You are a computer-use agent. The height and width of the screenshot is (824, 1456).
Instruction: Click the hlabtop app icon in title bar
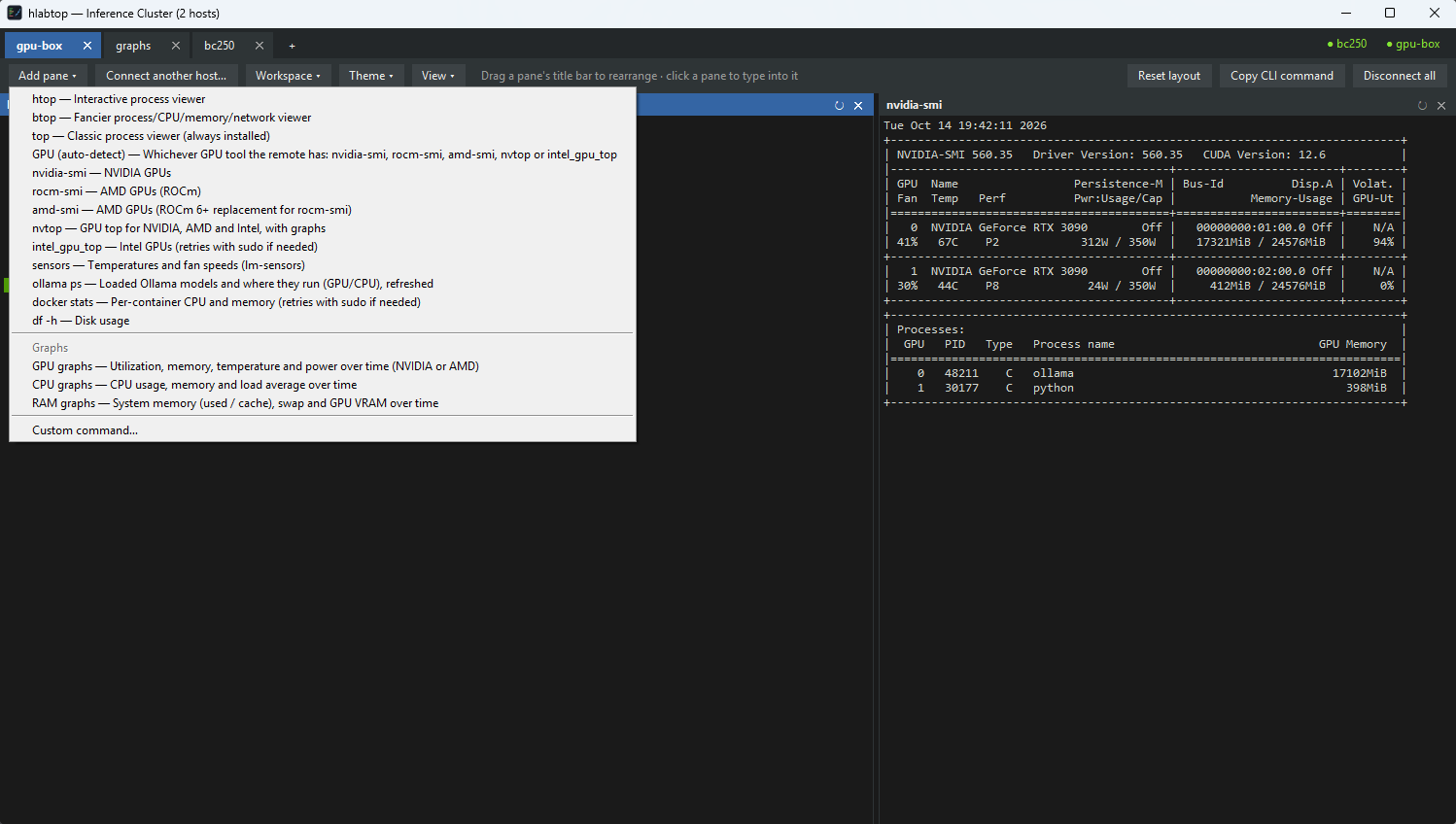pyautogui.click(x=15, y=13)
